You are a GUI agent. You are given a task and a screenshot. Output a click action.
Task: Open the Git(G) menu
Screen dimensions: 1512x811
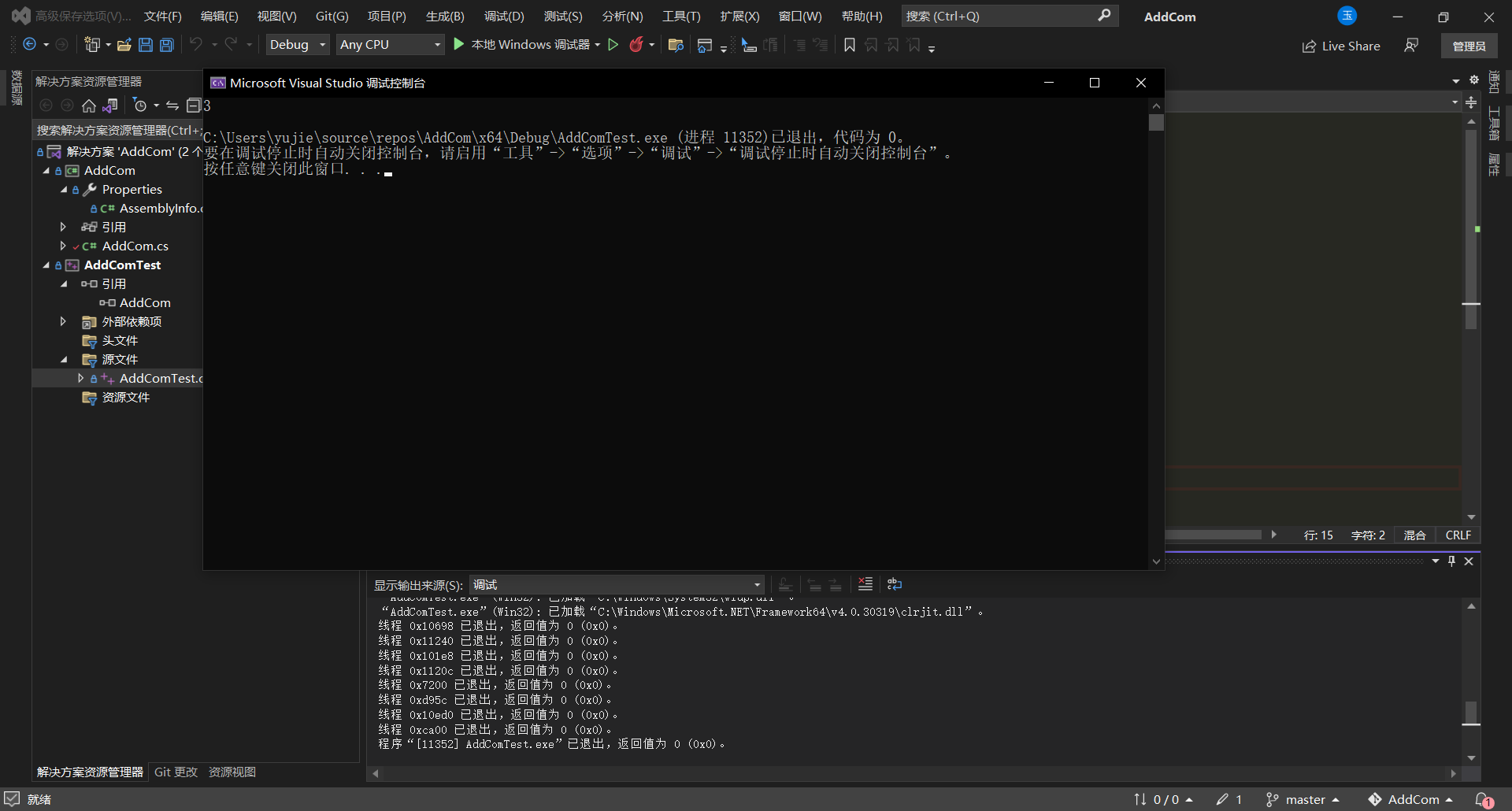(x=332, y=17)
